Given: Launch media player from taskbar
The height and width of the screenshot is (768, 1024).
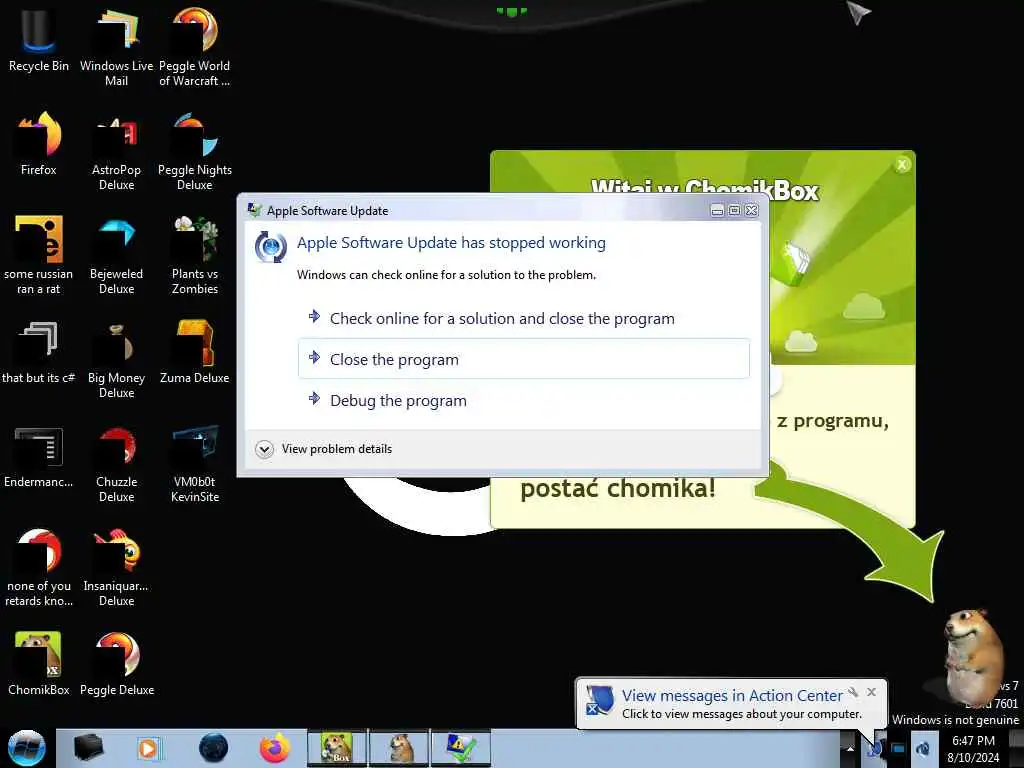Looking at the screenshot, I should [148, 748].
